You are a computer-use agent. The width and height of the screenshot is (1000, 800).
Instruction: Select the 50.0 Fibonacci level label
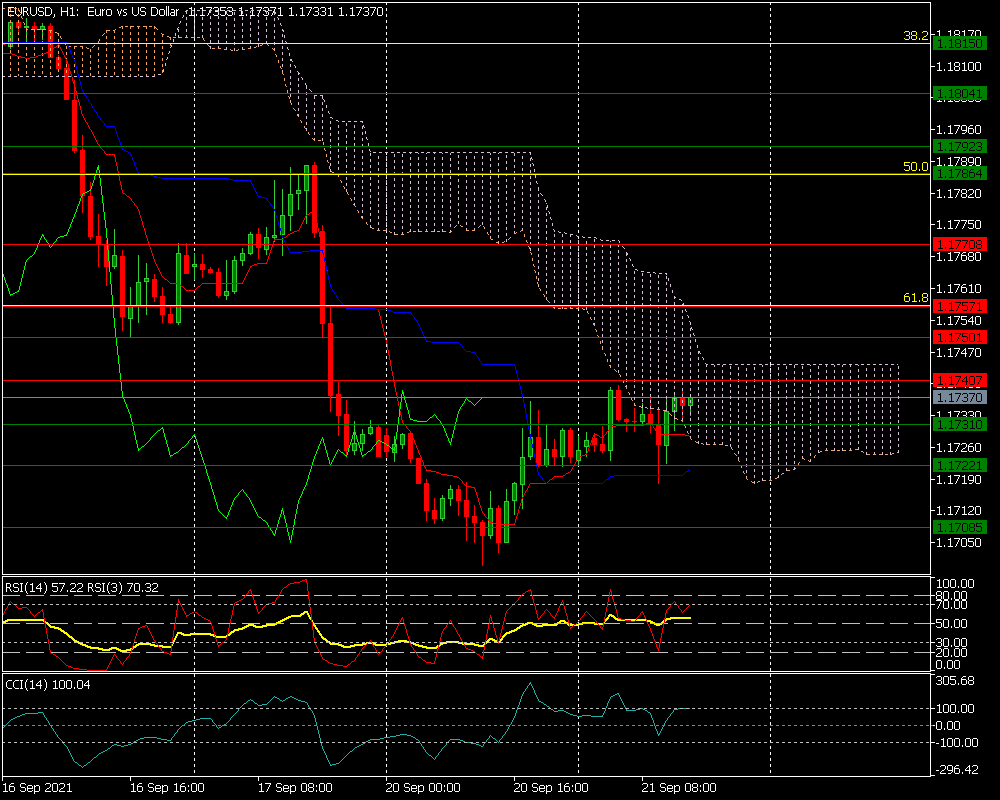pos(916,167)
